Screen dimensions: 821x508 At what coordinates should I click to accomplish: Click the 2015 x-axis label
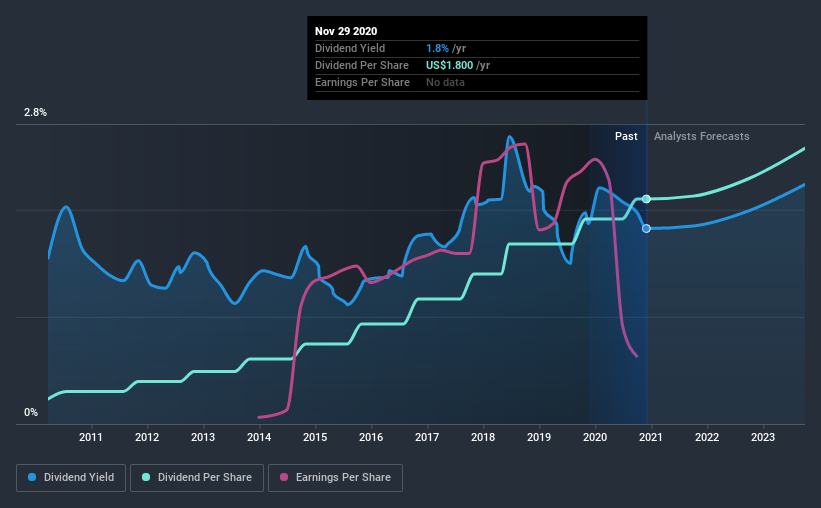[315, 437]
